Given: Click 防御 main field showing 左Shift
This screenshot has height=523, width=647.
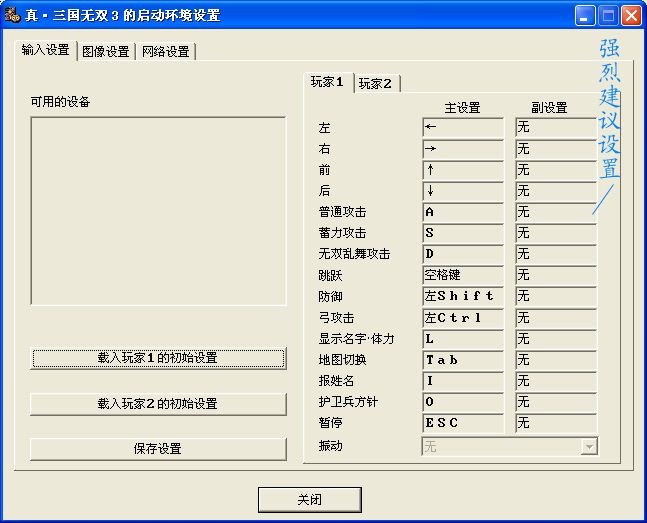Looking at the screenshot, I should [463, 296].
